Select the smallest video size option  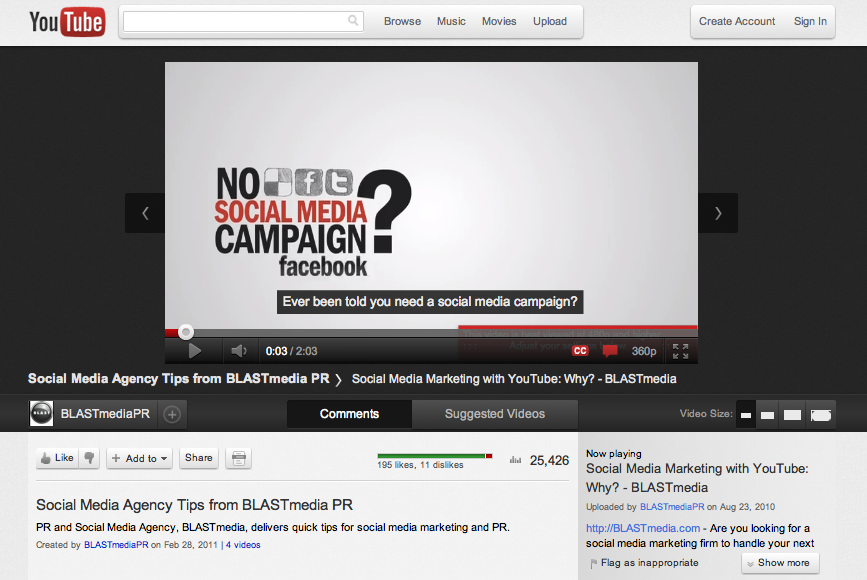click(745, 413)
